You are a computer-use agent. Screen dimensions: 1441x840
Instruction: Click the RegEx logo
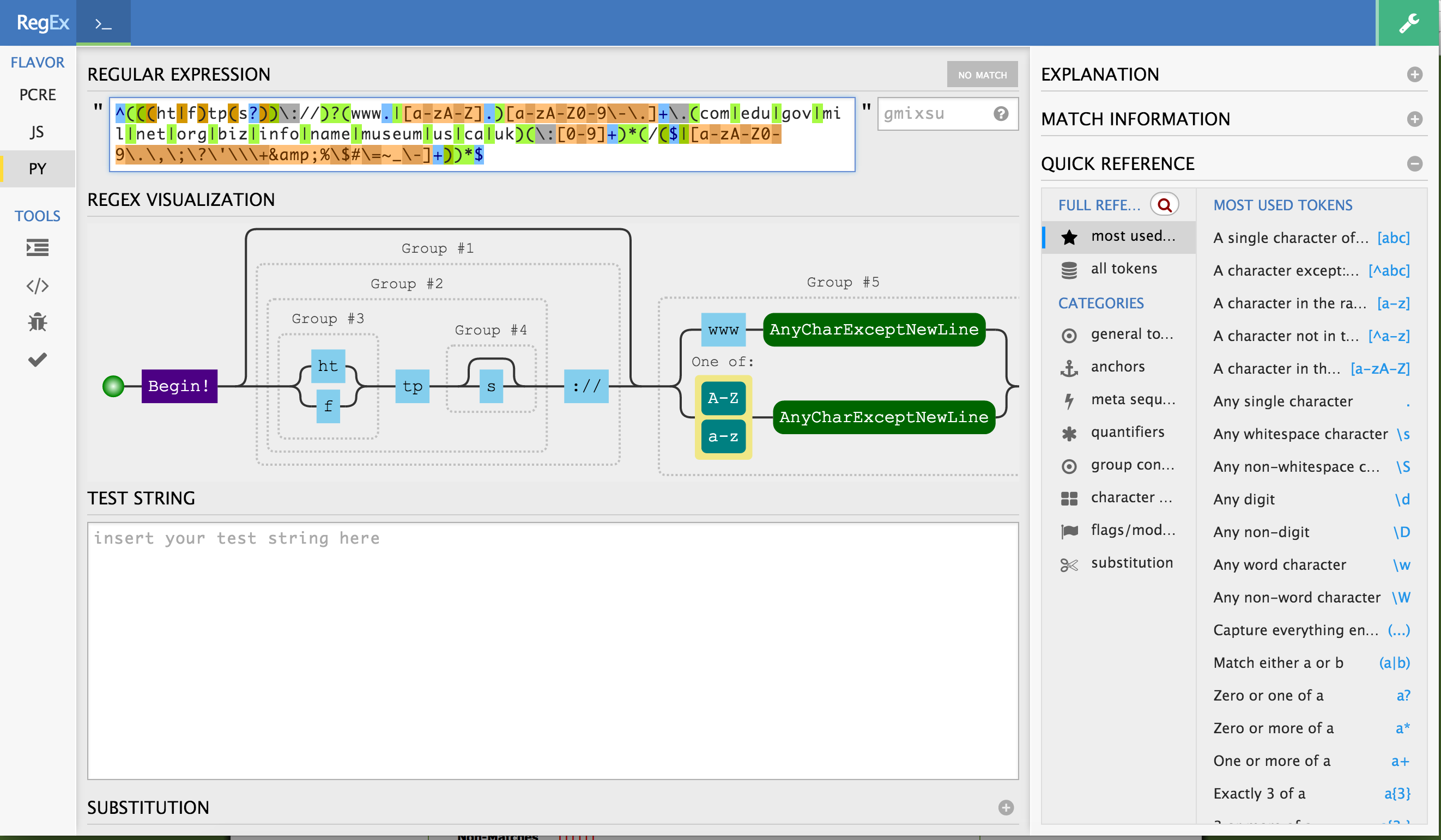point(42,23)
